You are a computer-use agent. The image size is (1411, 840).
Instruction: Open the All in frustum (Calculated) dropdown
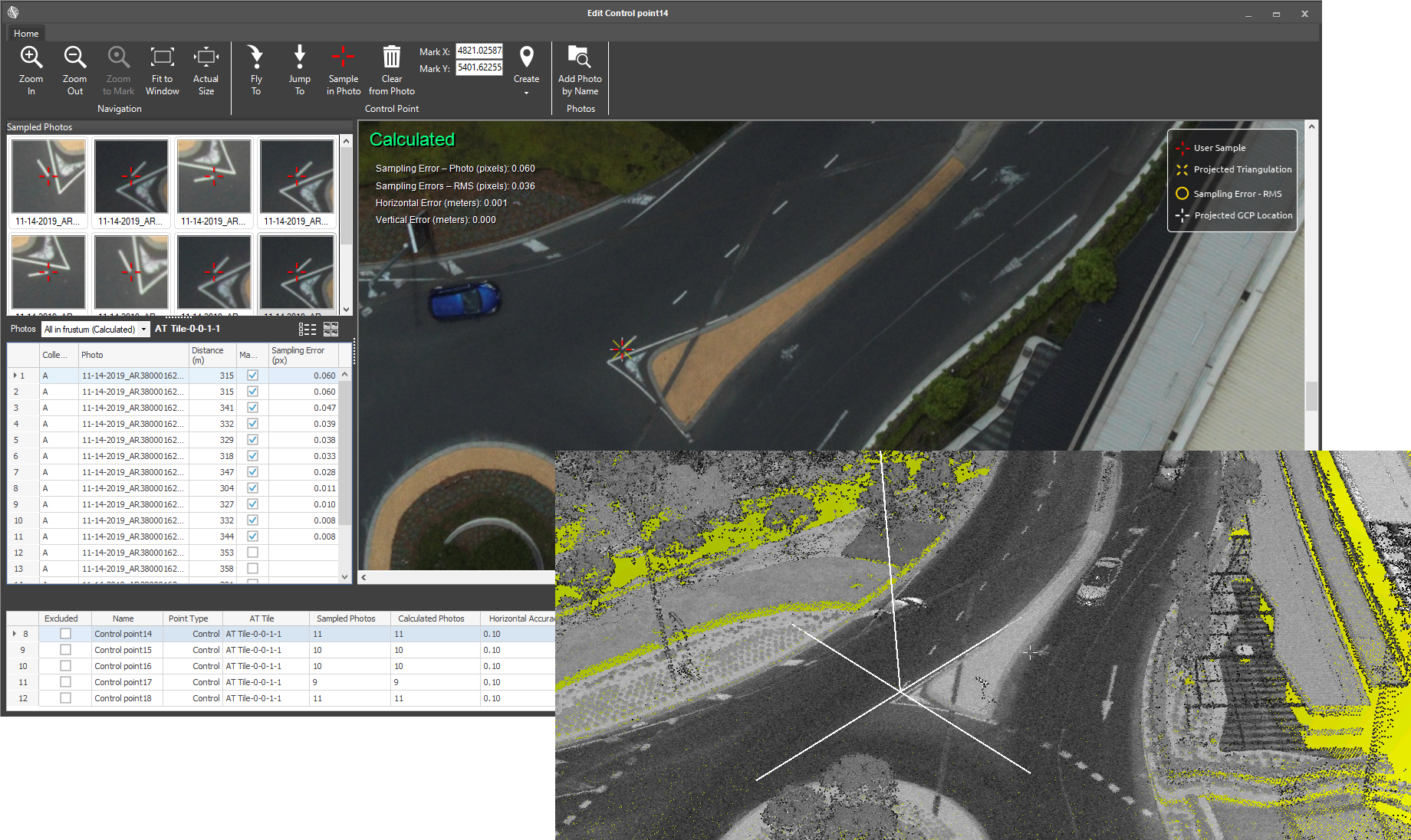pos(96,330)
